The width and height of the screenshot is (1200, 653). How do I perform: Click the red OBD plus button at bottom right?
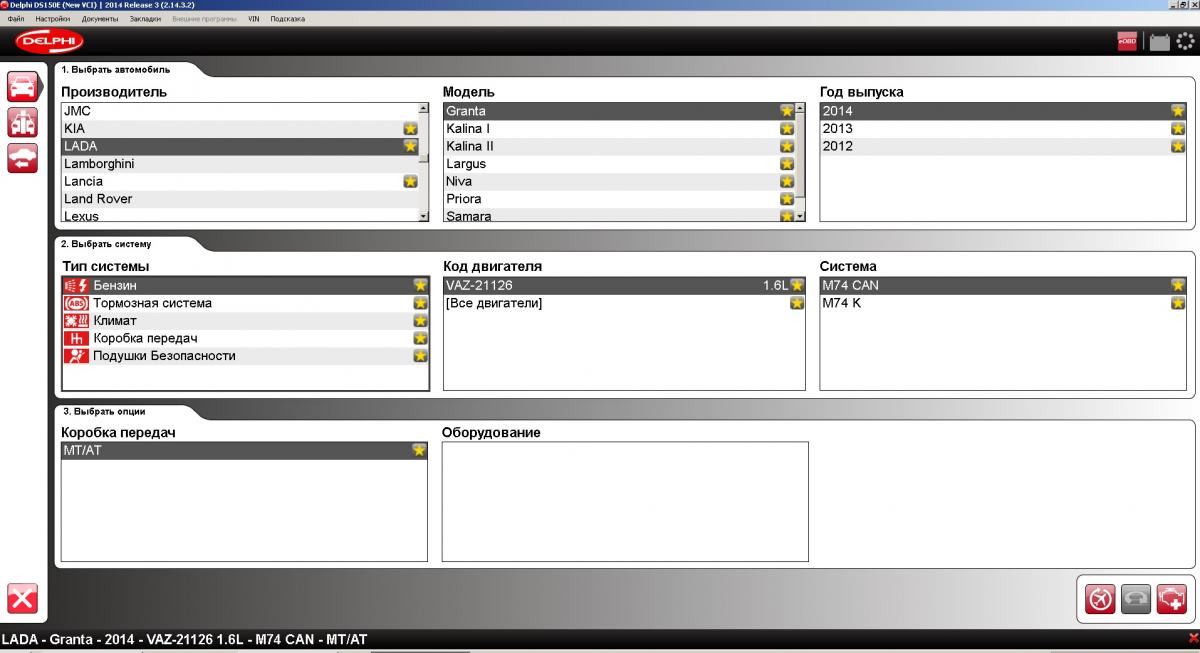1171,598
